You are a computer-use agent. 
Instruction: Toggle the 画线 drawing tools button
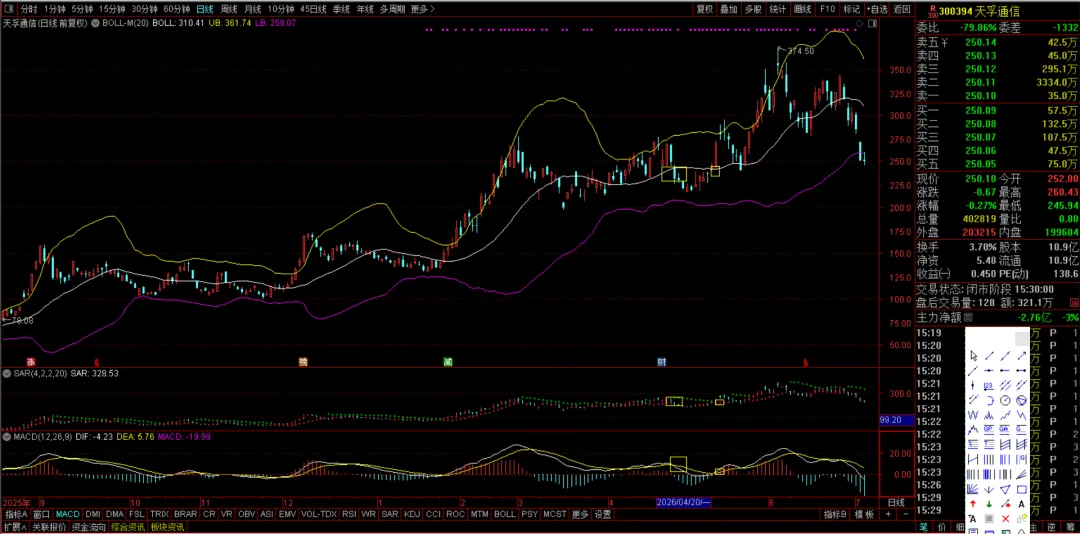(802, 9)
